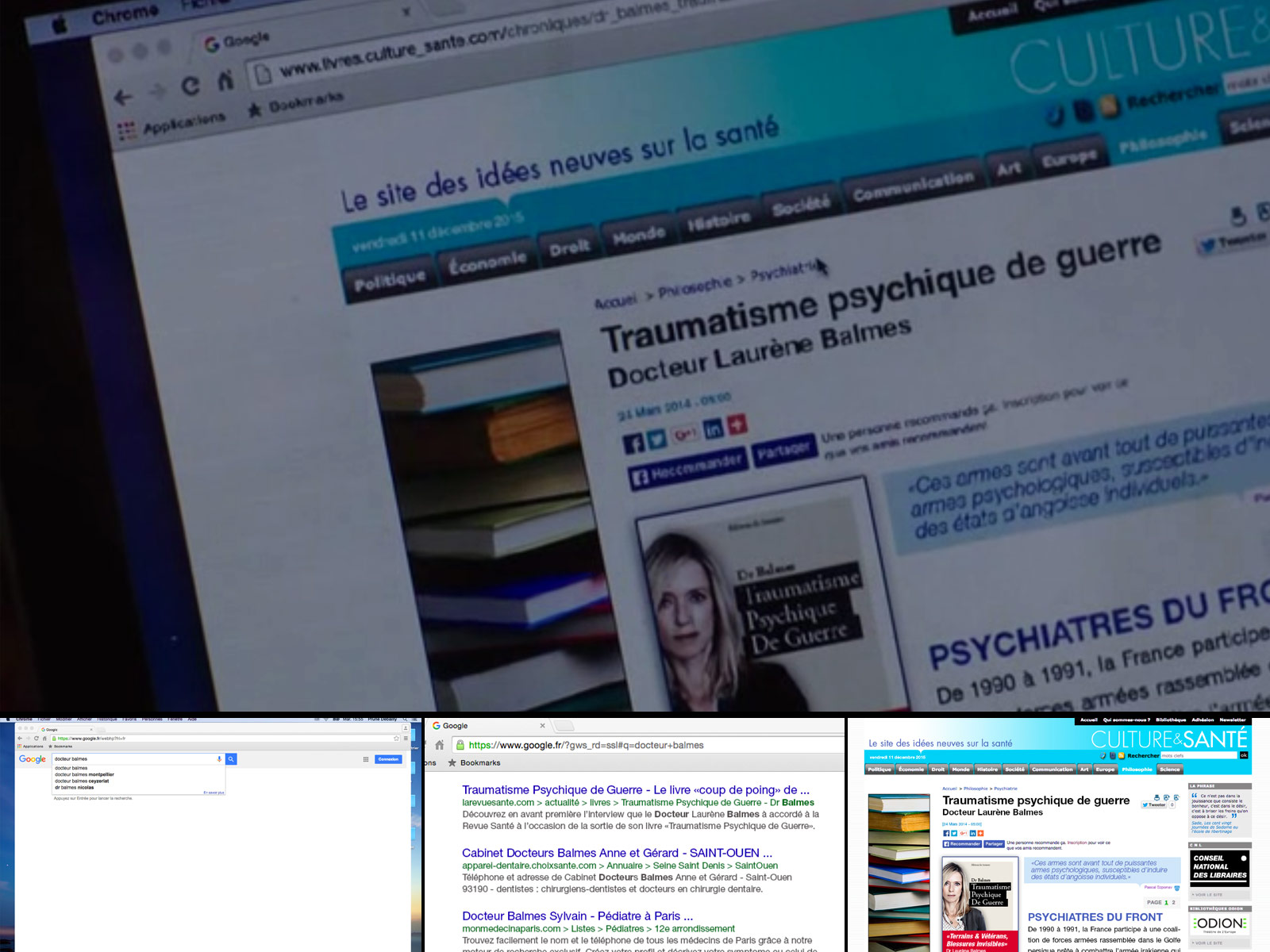Open the Chrome menu in the large angled view
The height and width of the screenshot is (952, 1270).
point(125,14)
